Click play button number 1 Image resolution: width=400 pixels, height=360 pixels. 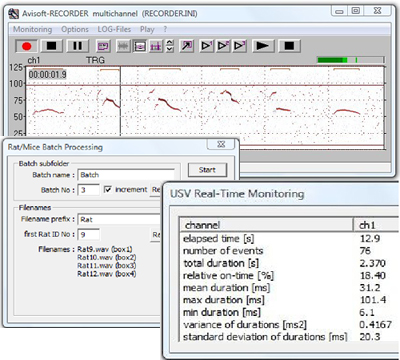pos(206,46)
